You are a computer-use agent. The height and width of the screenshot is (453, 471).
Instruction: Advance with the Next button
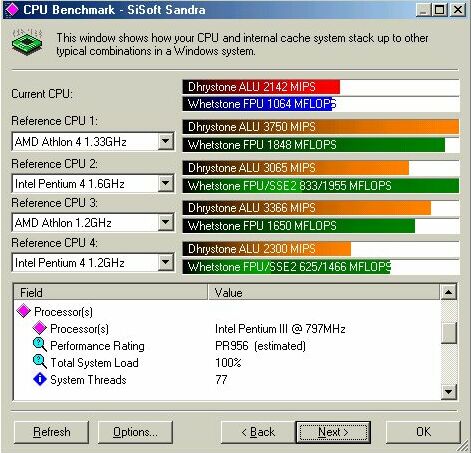[x=333, y=432]
